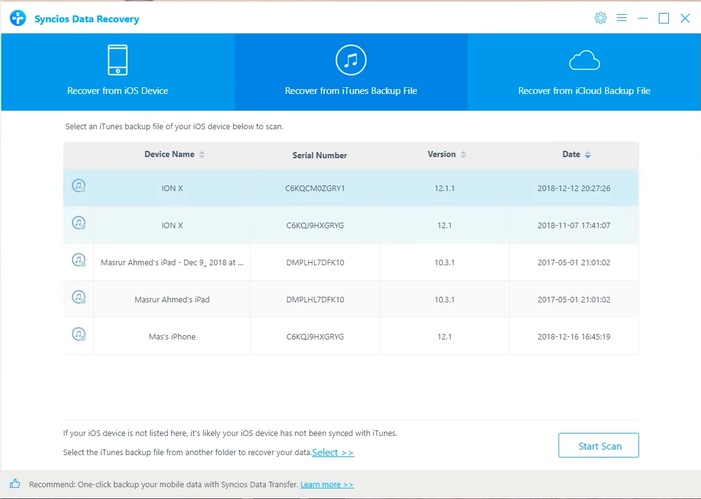The width and height of the screenshot is (701, 499).
Task: Click the cloud icon for iCloud backup
Action: (x=584, y=61)
